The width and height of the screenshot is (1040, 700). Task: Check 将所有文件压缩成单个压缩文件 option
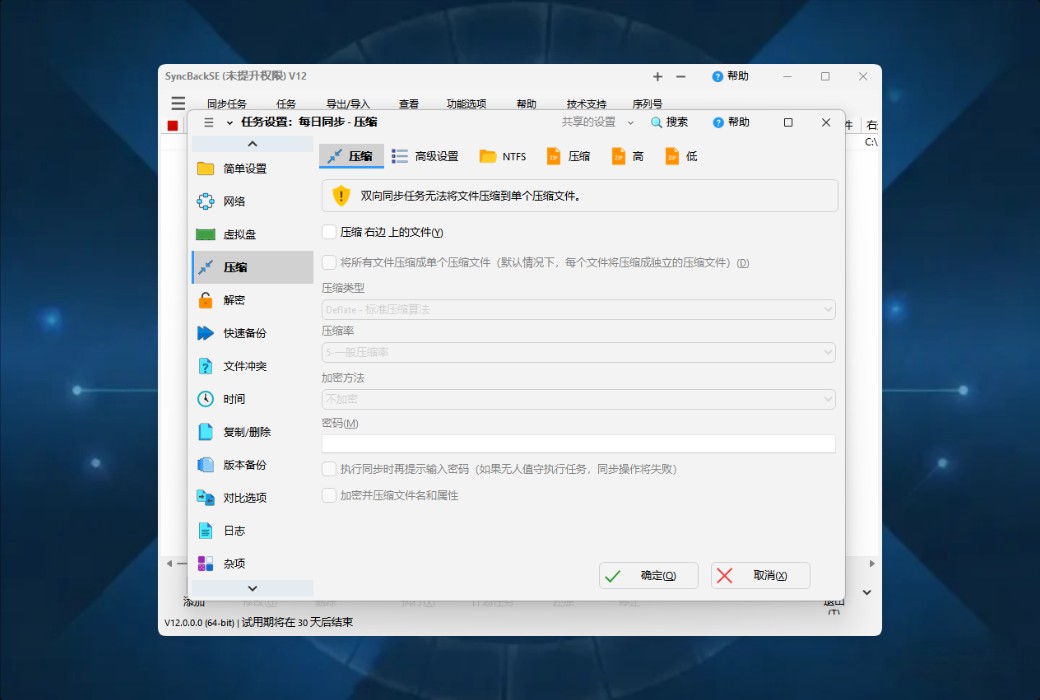point(328,262)
